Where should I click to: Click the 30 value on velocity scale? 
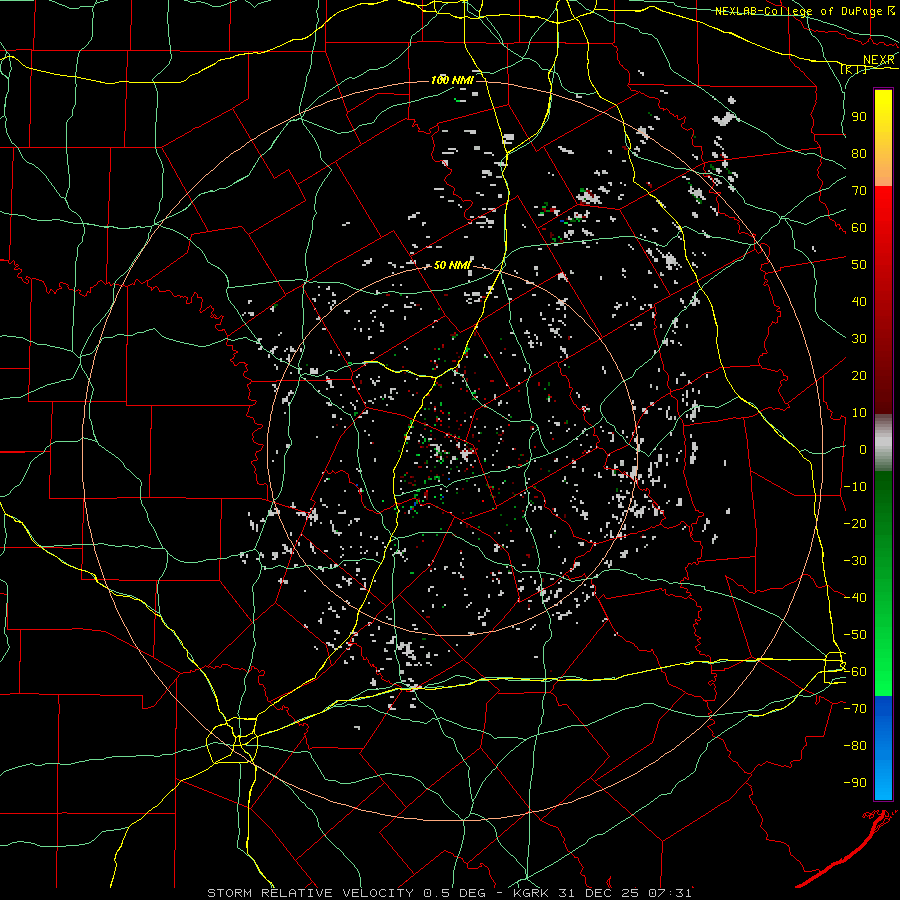pos(859,339)
